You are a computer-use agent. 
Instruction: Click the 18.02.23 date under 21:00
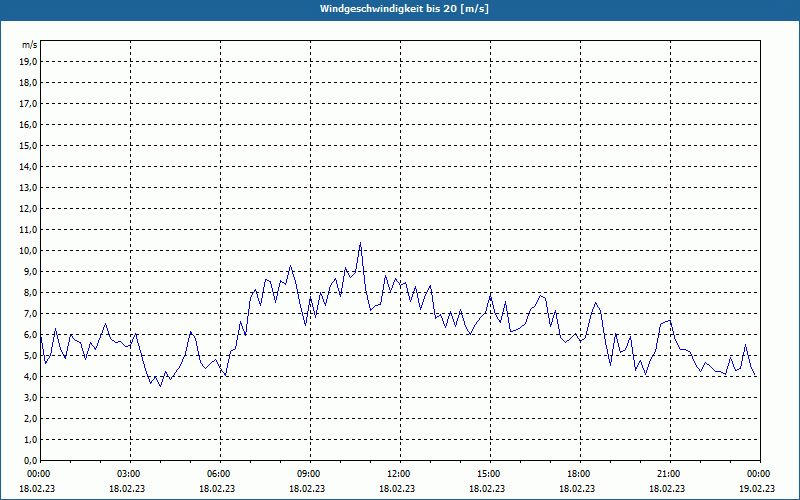point(667,488)
